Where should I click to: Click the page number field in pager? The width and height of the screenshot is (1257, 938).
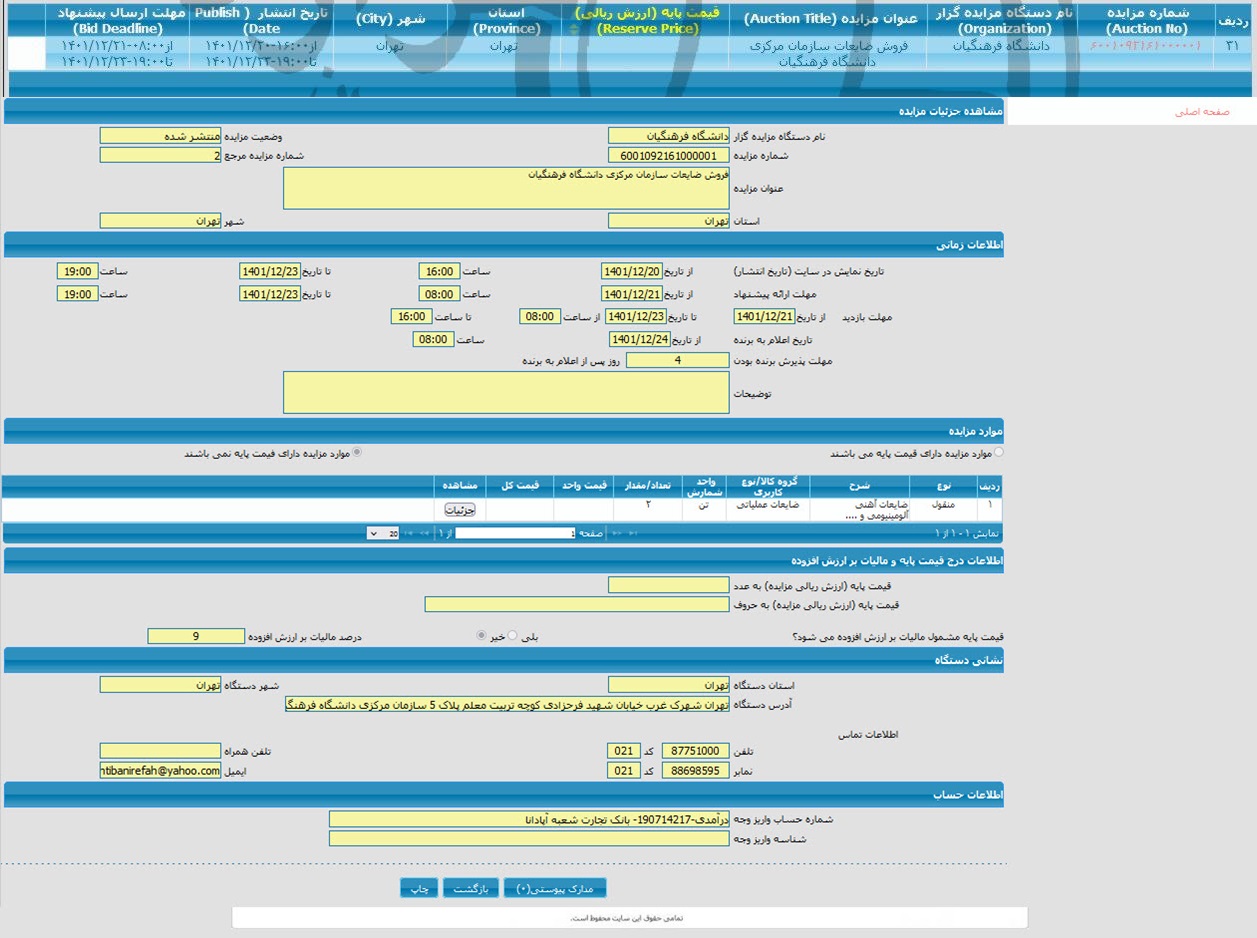515,534
